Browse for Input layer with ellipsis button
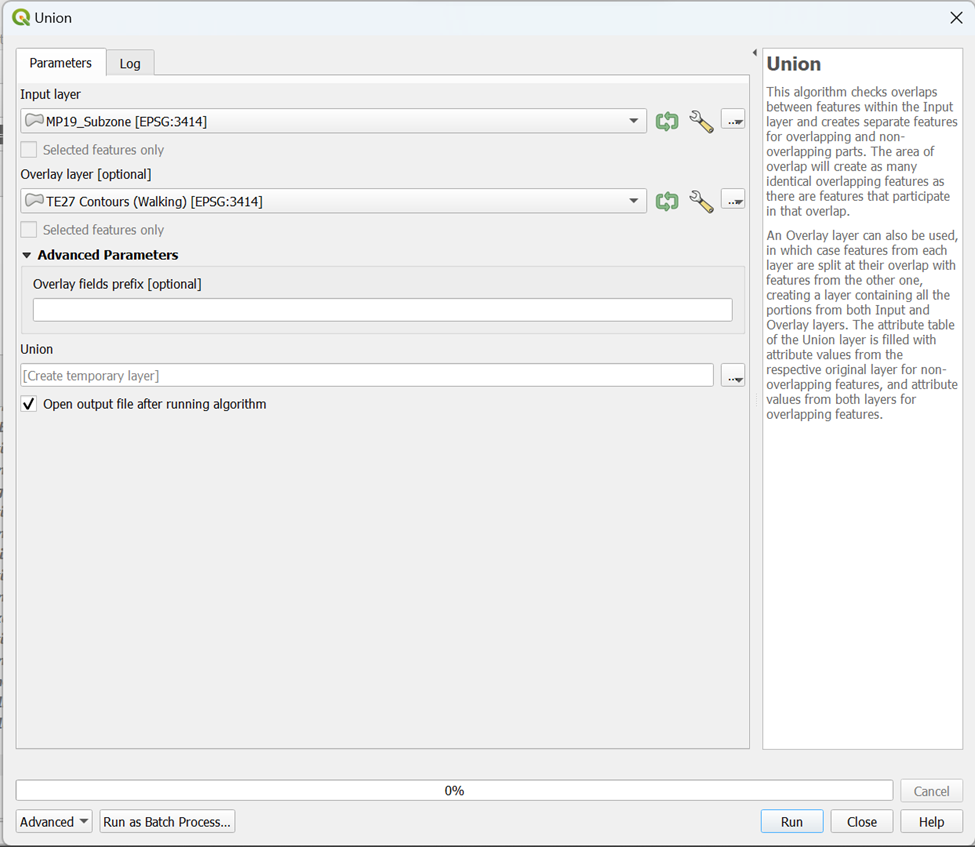 coord(733,122)
